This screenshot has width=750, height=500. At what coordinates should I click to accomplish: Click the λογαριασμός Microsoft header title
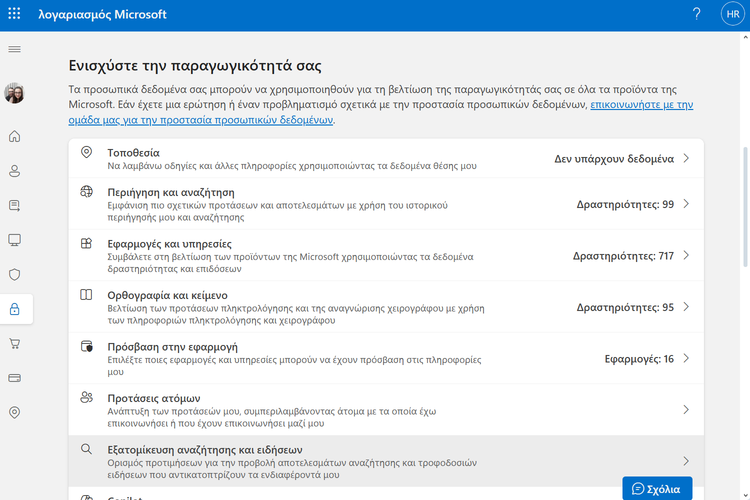click(102, 14)
